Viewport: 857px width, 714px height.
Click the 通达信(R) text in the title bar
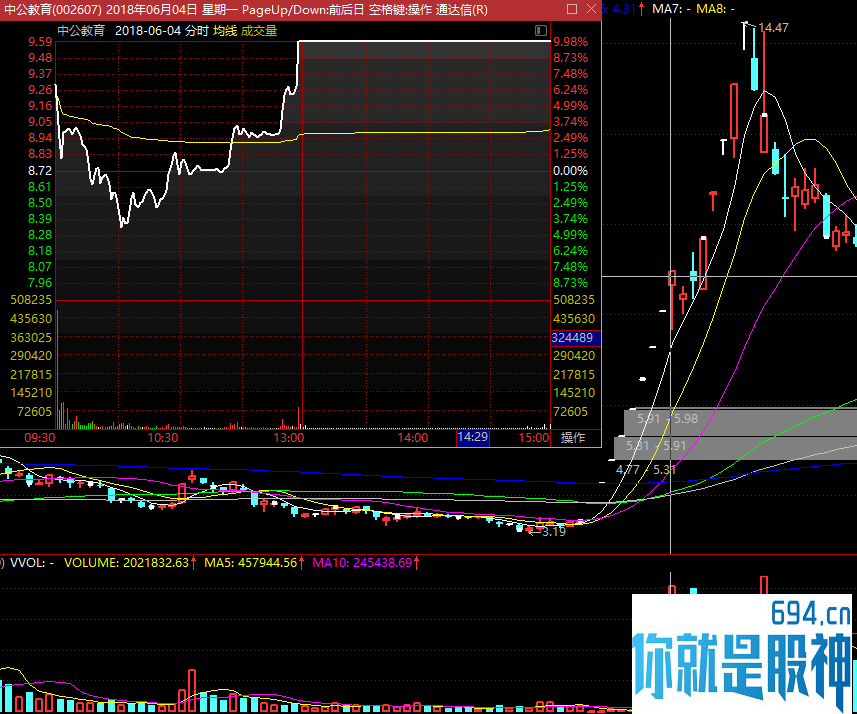[x=461, y=10]
